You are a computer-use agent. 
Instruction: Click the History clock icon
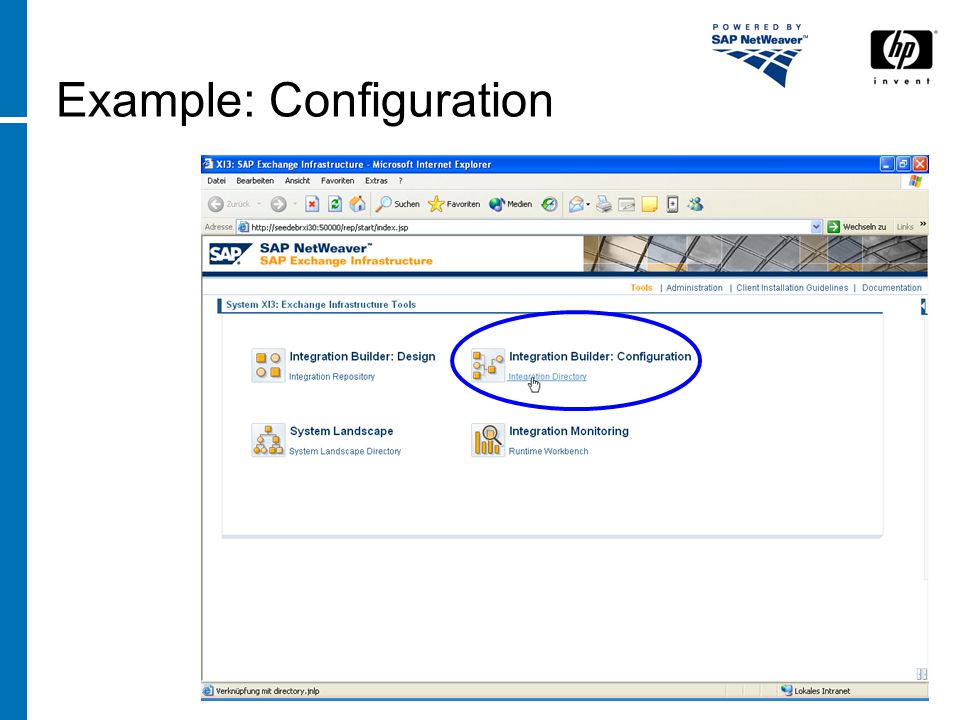[550, 204]
